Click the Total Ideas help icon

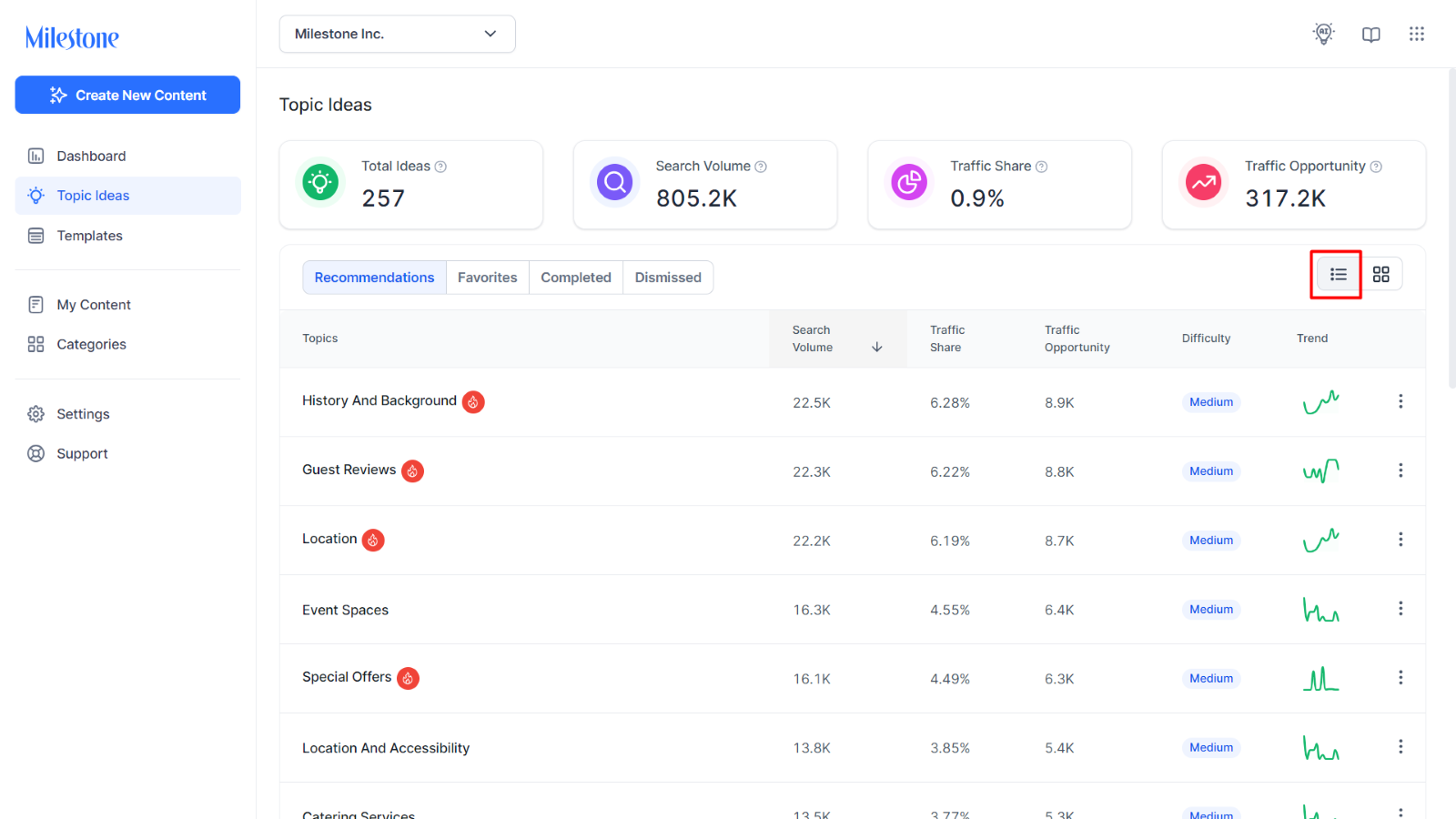click(x=440, y=167)
